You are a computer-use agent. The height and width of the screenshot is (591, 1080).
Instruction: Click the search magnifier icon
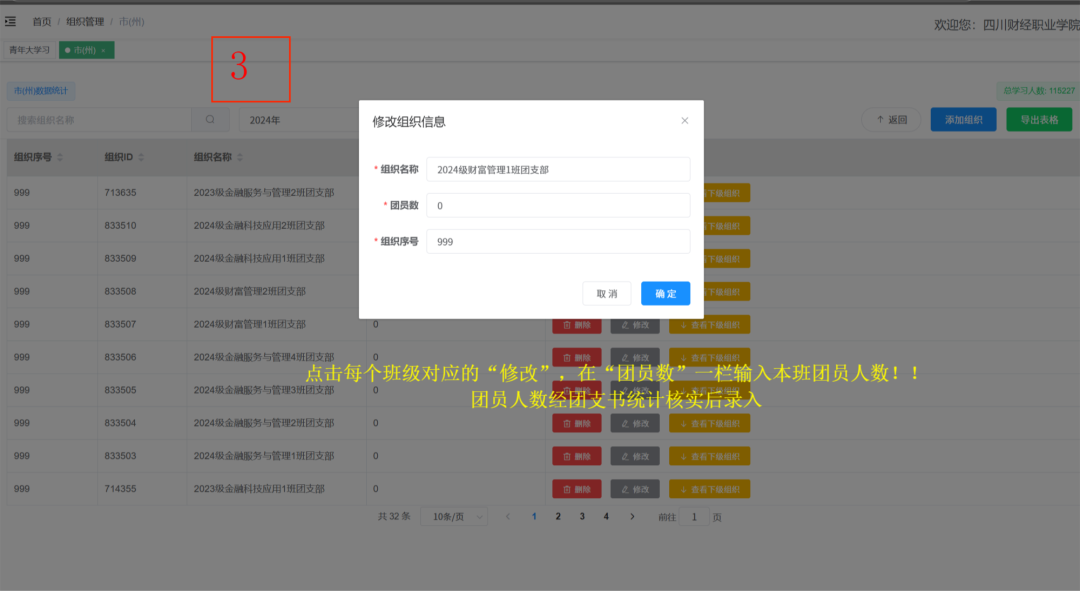[210, 120]
